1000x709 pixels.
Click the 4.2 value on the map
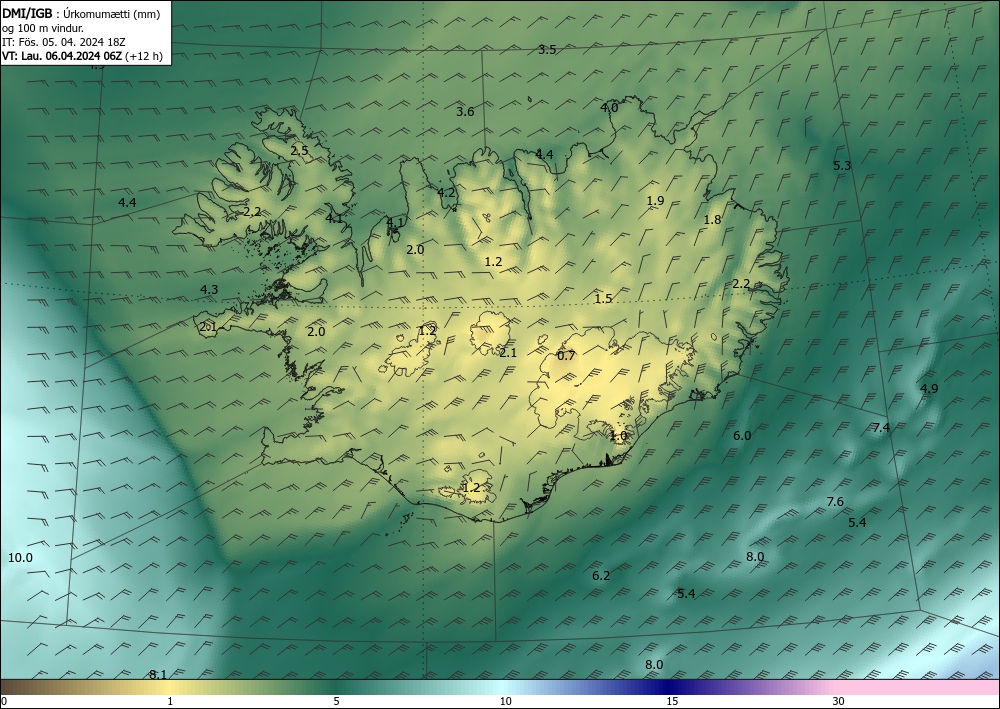(446, 193)
